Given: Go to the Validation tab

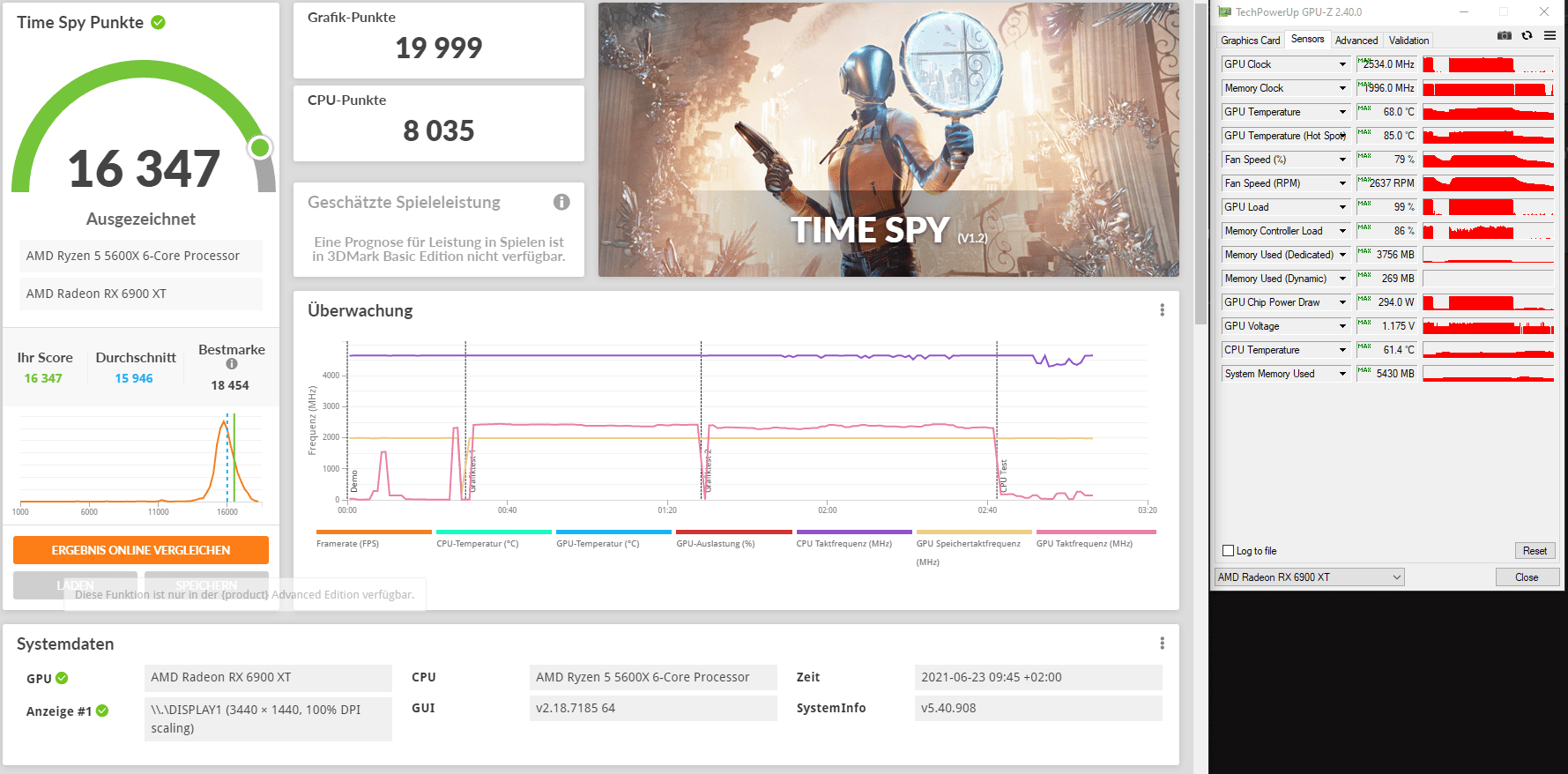Looking at the screenshot, I should (1408, 41).
